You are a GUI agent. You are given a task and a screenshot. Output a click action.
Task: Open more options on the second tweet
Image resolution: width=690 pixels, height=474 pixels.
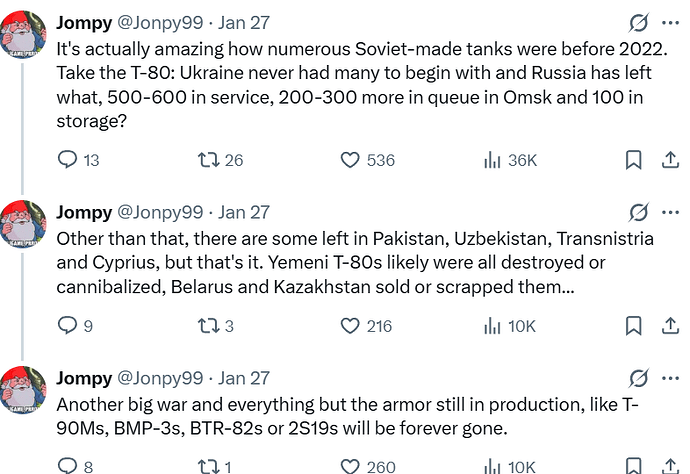(670, 212)
